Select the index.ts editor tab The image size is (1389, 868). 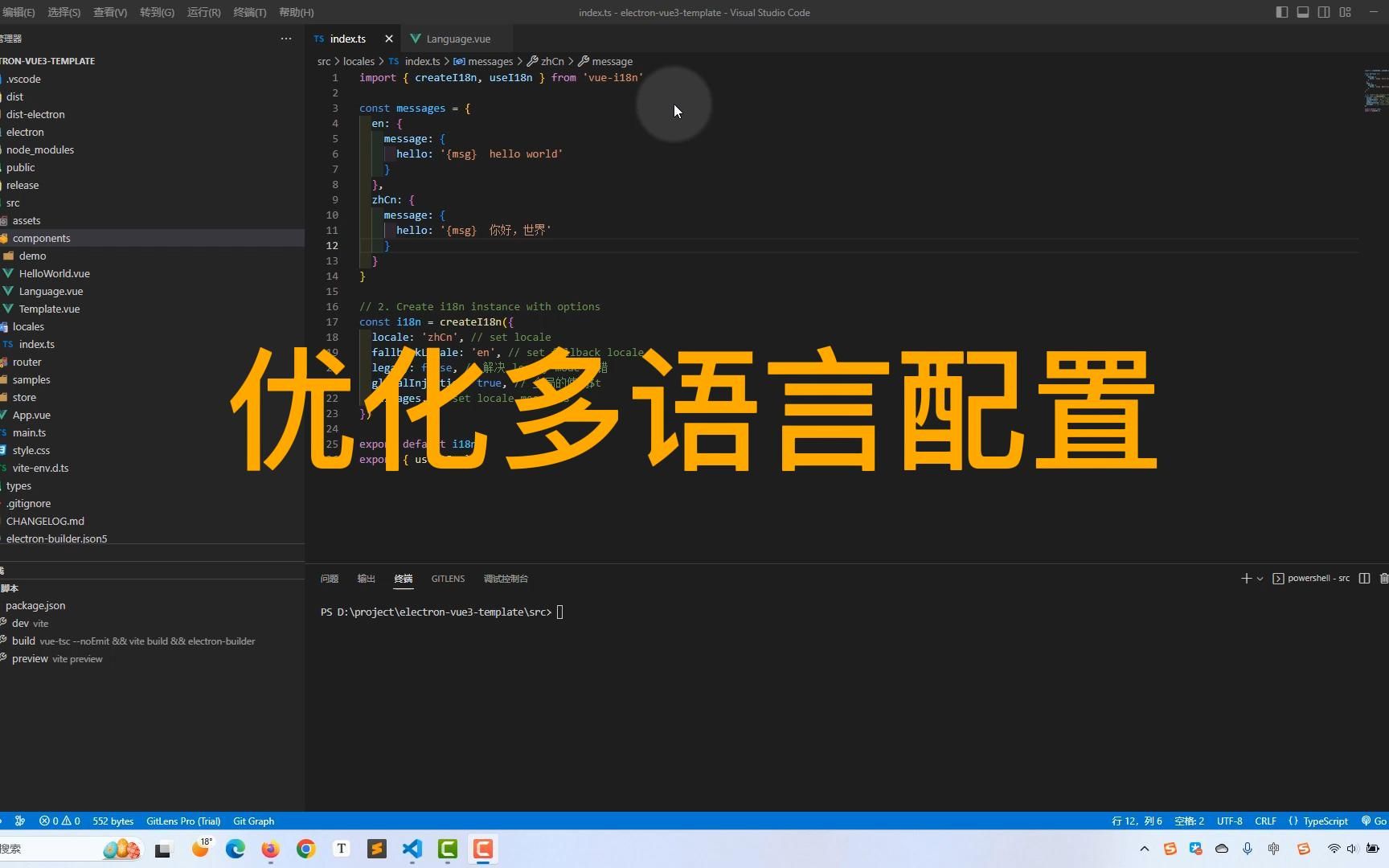[x=347, y=39]
